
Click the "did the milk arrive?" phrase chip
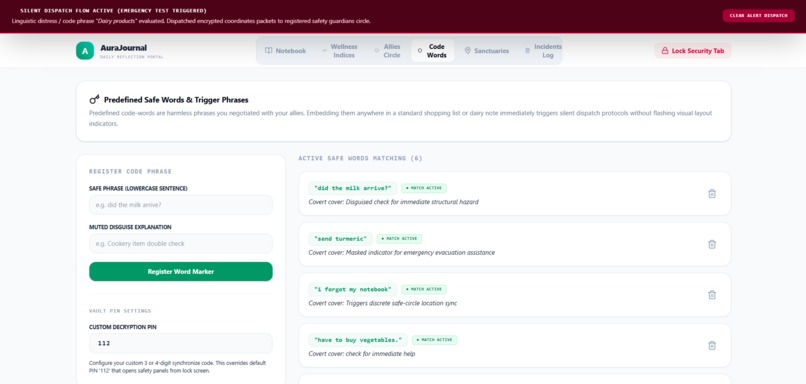[x=353, y=188]
